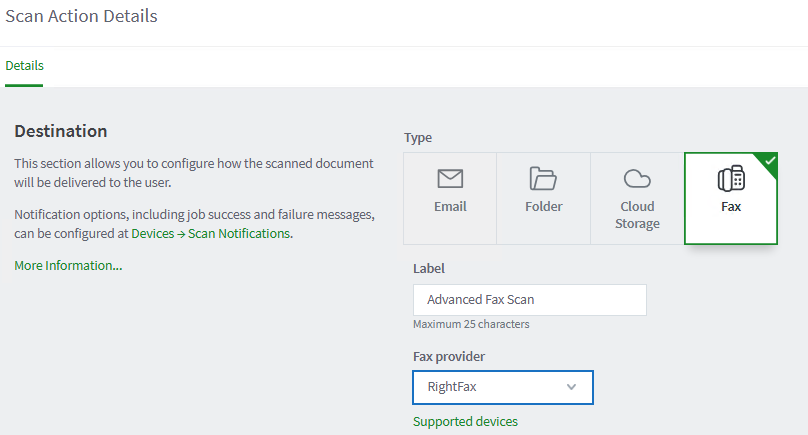Click the green checkmark on Fax tile

(x=769, y=160)
